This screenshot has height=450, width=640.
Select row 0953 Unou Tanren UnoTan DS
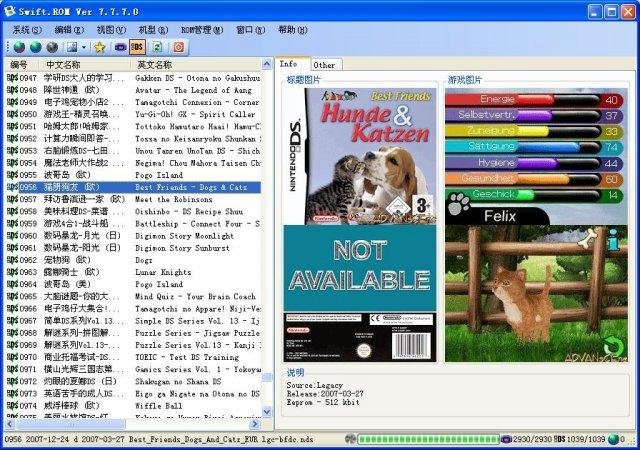click(133, 151)
